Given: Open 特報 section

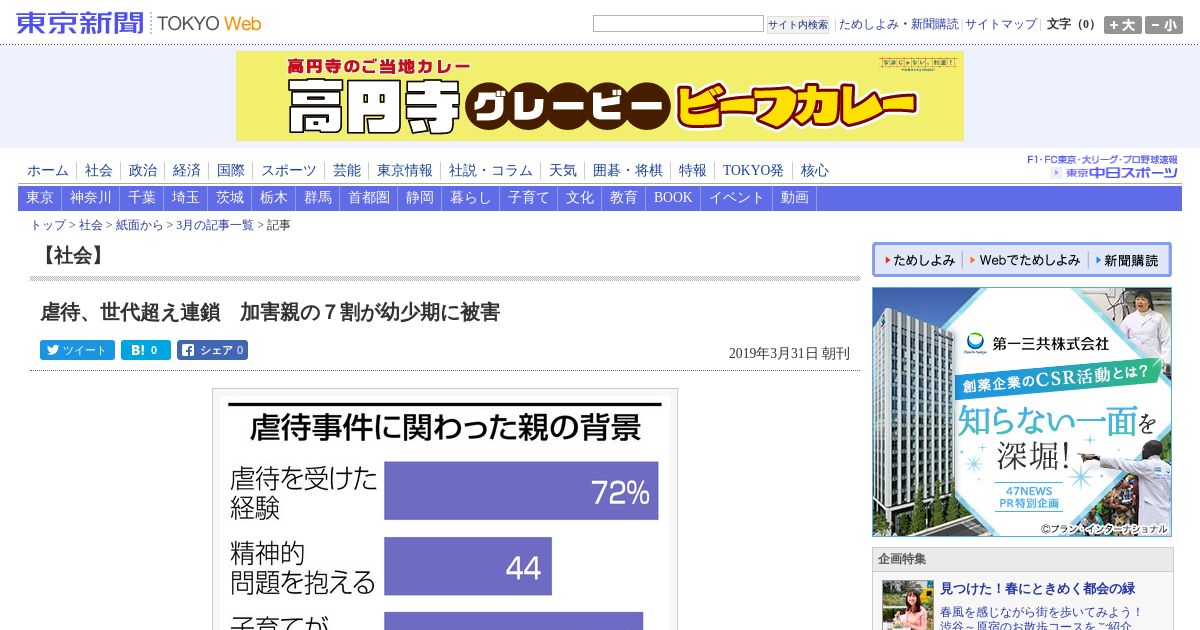Looking at the screenshot, I should click(693, 171).
